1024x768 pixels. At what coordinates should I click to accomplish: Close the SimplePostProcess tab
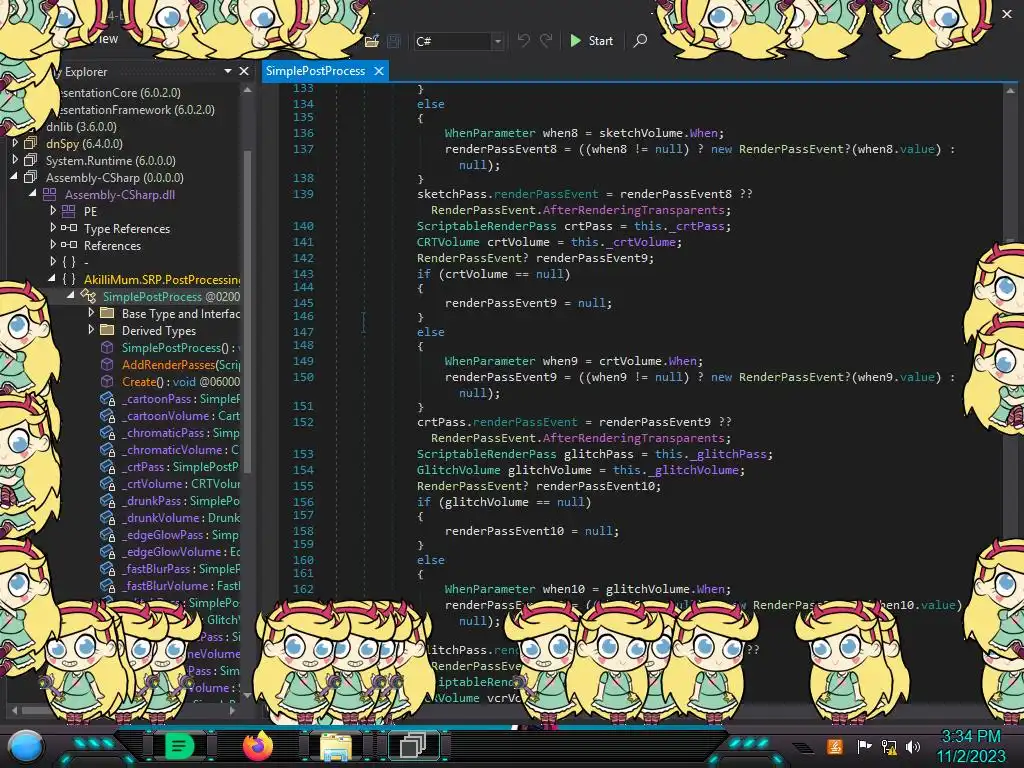click(x=379, y=71)
